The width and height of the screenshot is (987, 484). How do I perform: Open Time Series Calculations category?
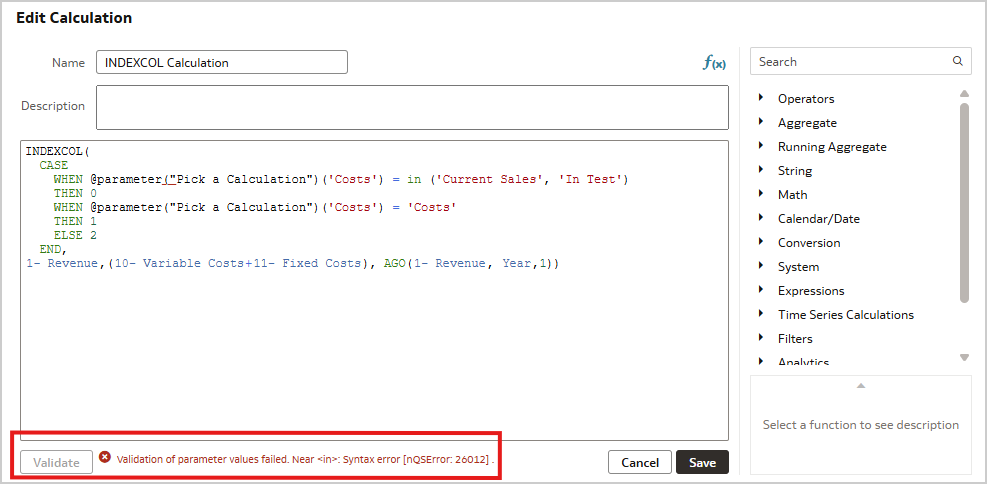(x=845, y=314)
